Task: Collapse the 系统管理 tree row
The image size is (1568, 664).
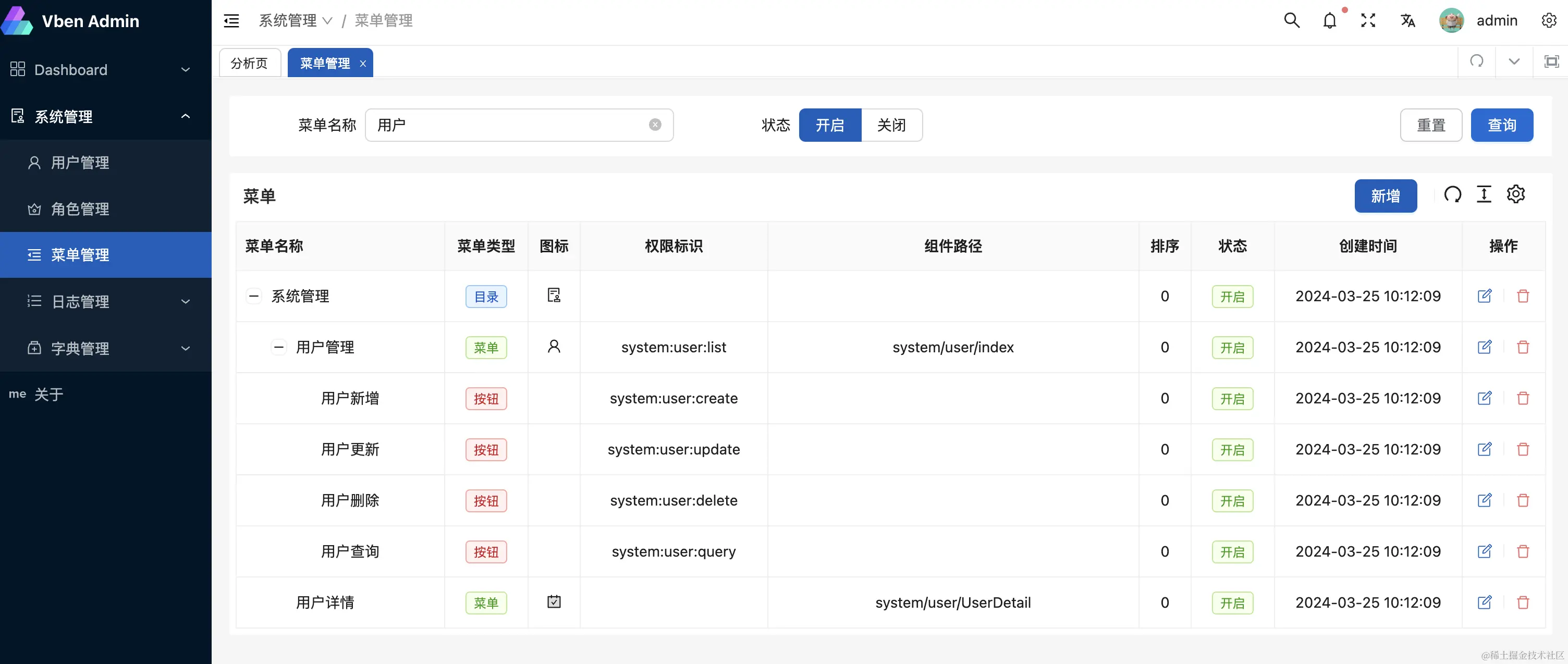Action: (254, 297)
